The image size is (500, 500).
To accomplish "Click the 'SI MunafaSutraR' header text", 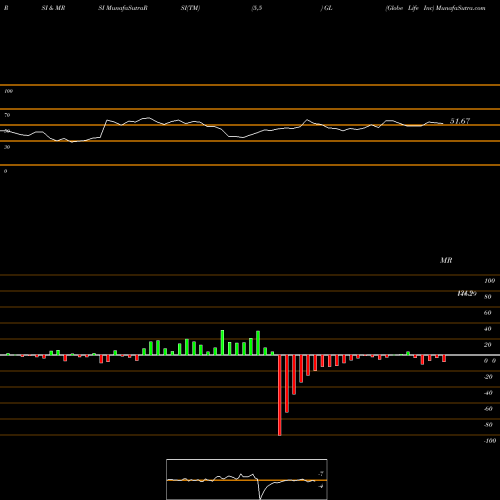I will 123,8.
